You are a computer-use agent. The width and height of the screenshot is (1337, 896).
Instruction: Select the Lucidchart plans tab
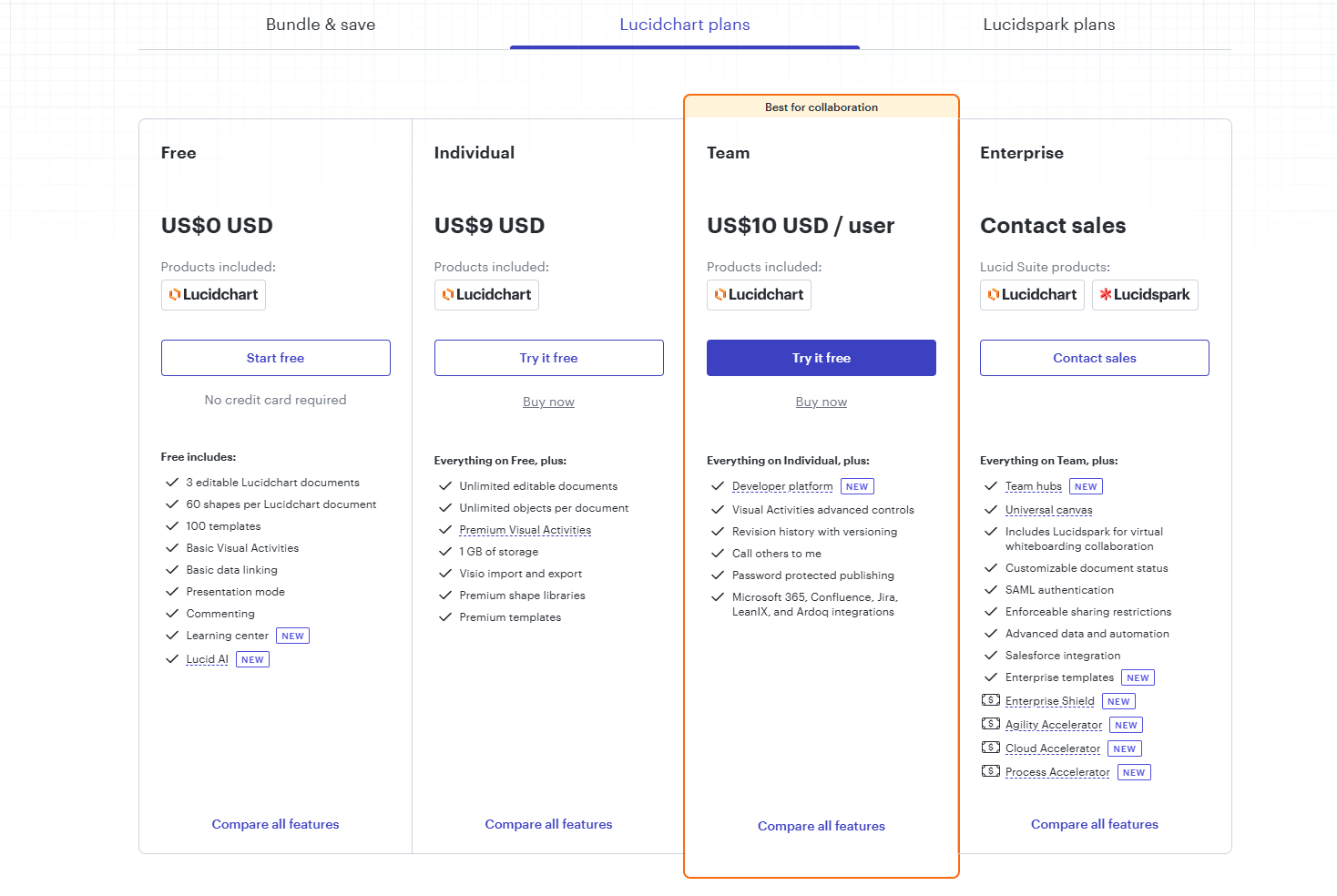[x=685, y=25]
